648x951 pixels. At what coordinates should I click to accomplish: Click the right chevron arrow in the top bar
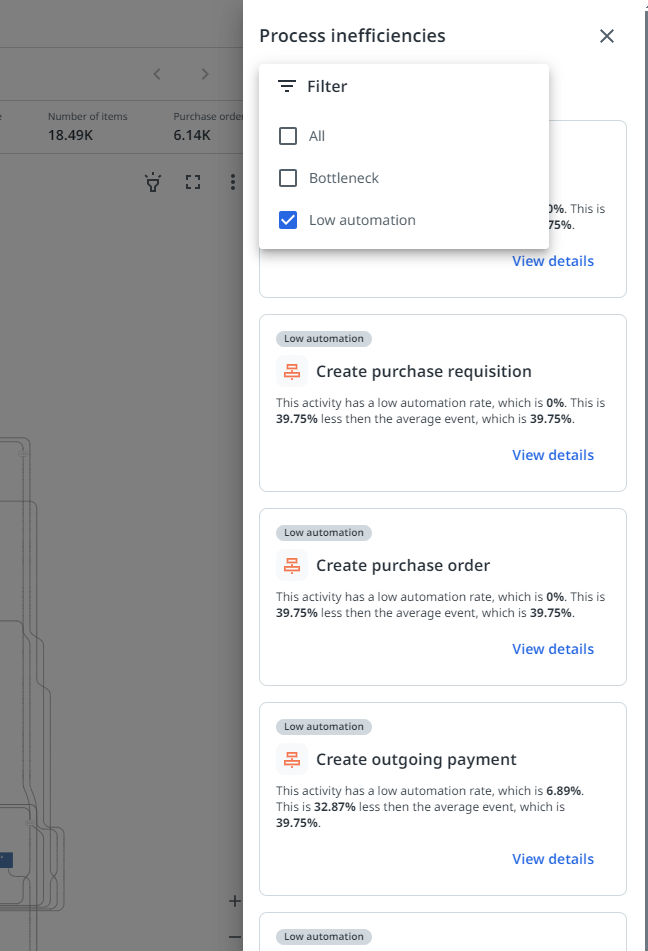pyautogui.click(x=205, y=74)
